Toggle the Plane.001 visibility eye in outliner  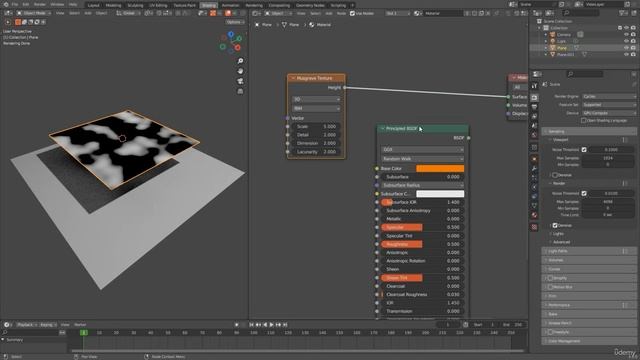pos(626,54)
